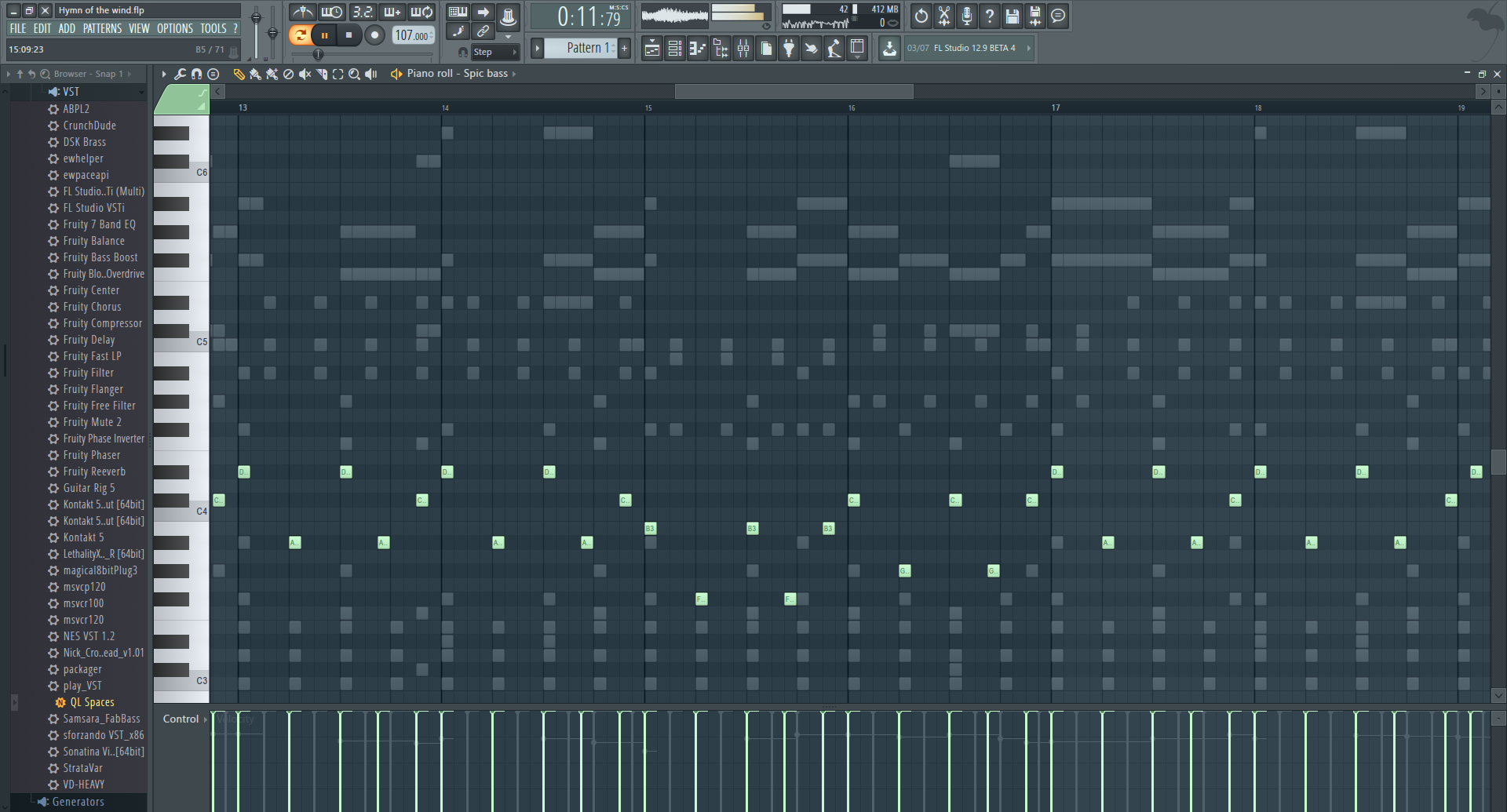Open piano roll options menu arrow

coord(164,74)
